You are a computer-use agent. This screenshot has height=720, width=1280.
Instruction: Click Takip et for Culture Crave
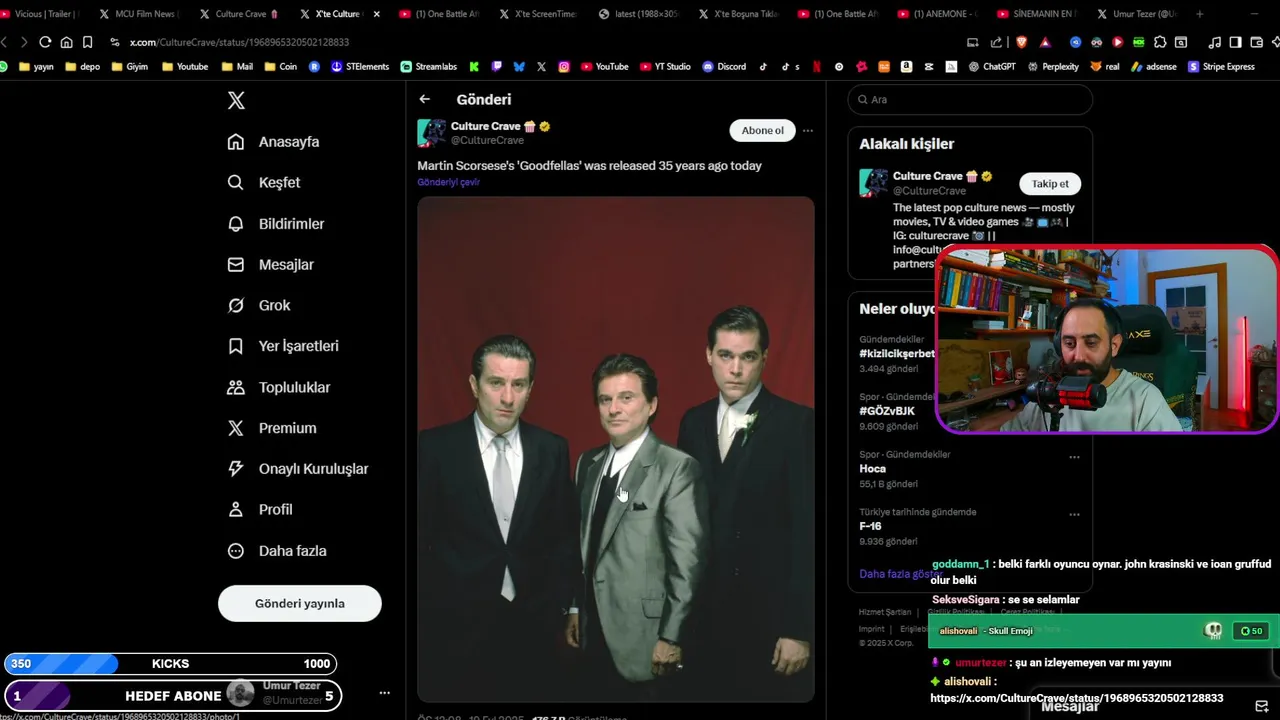tap(1050, 184)
